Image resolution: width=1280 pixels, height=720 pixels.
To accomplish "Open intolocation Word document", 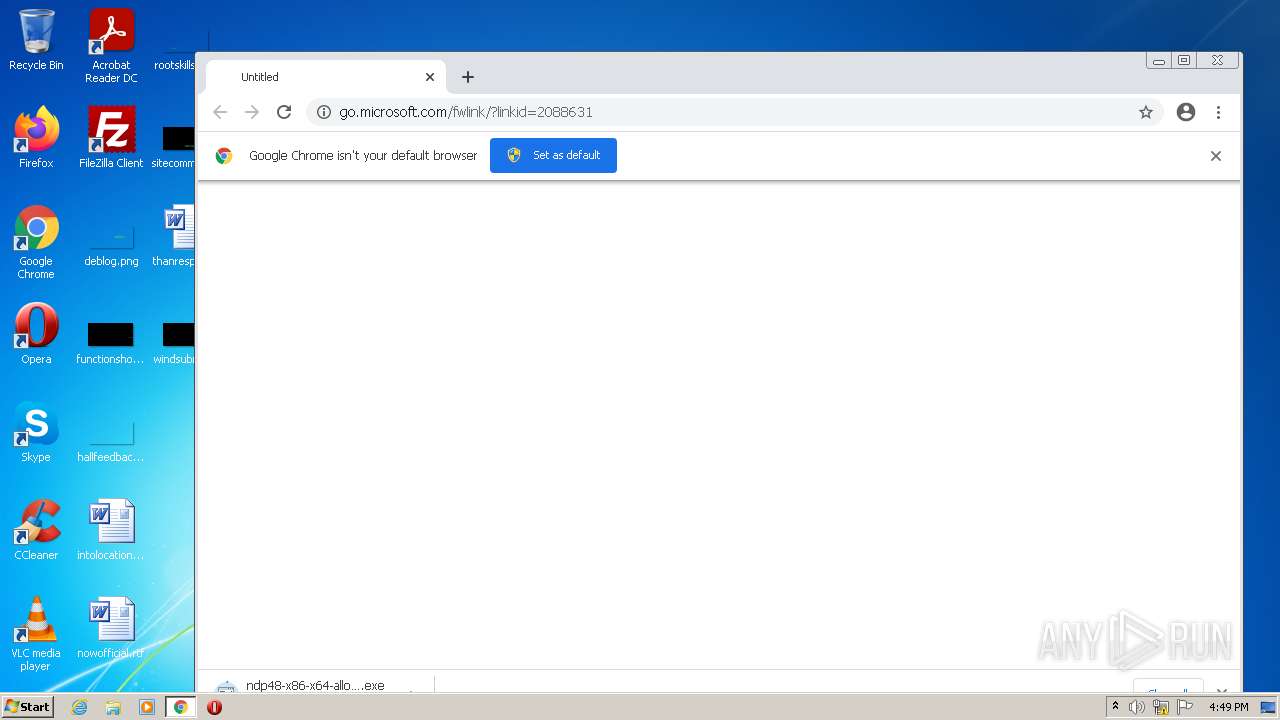I will point(111,530).
